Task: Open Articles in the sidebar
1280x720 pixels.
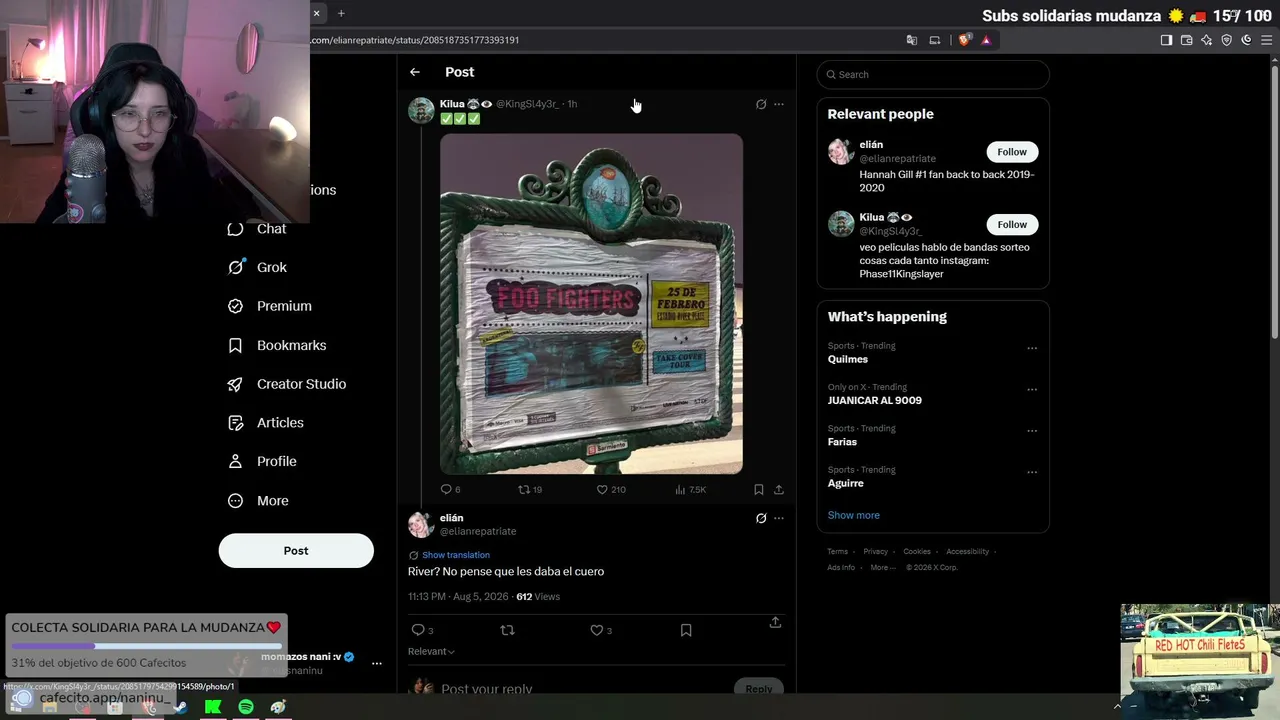Action: tap(265, 423)
